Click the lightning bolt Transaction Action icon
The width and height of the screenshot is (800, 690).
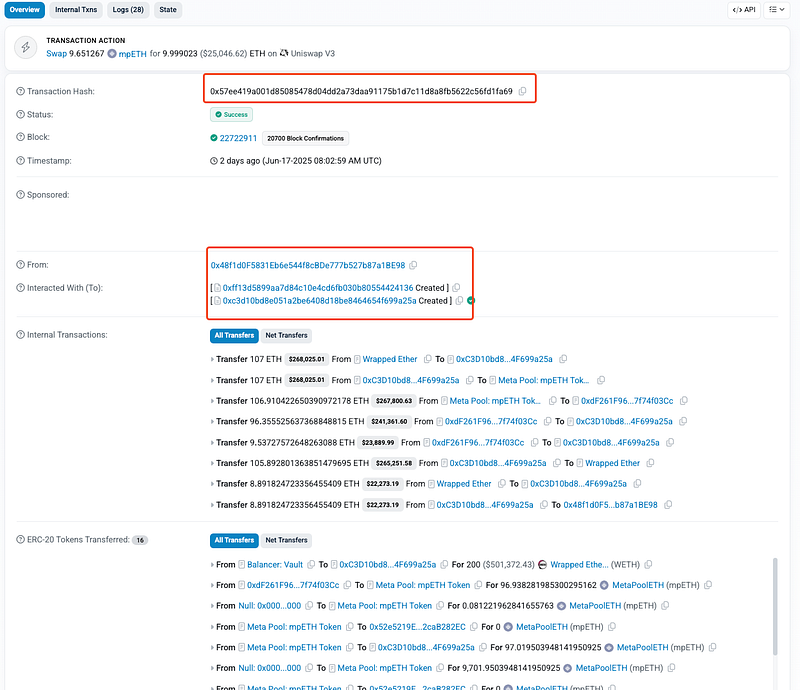click(26, 46)
